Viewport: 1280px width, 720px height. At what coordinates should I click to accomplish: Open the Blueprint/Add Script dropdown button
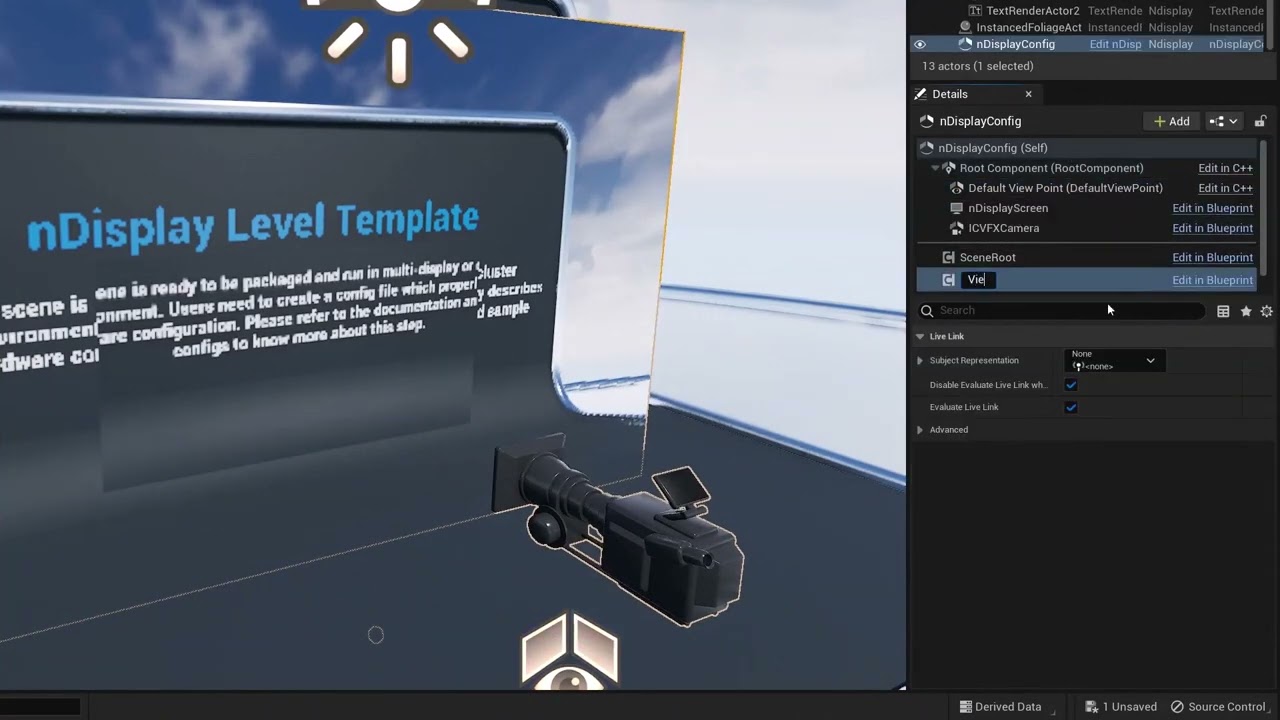coord(1224,121)
